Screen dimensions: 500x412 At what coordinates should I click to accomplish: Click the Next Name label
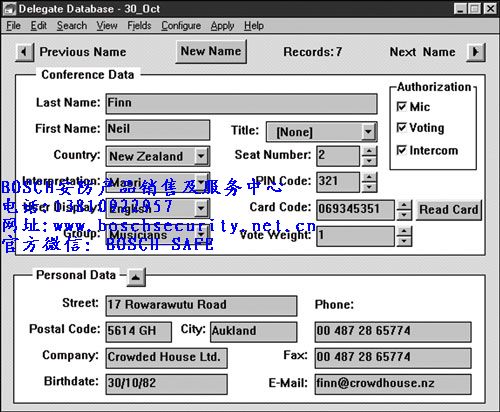(x=423, y=52)
